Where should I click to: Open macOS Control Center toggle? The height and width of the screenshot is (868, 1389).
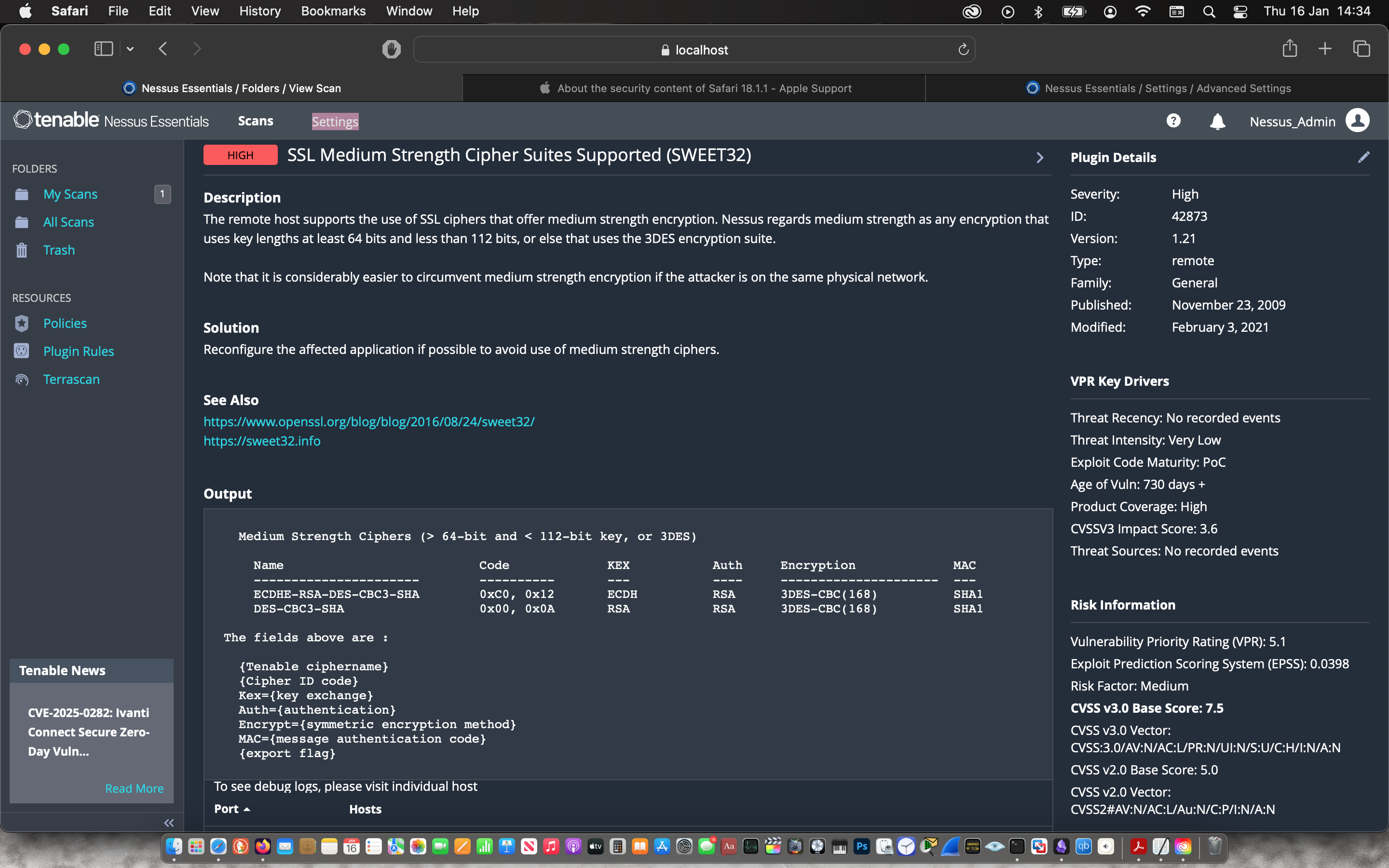click(1240, 12)
